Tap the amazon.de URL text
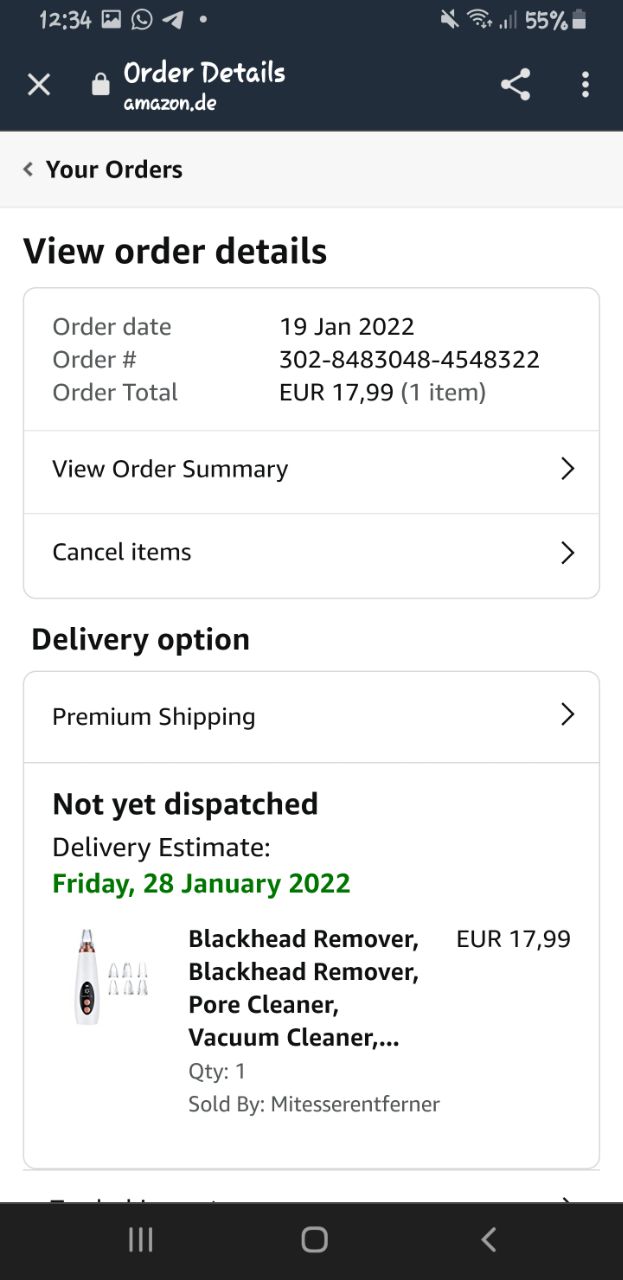Viewport: 623px width, 1280px height. [170, 103]
